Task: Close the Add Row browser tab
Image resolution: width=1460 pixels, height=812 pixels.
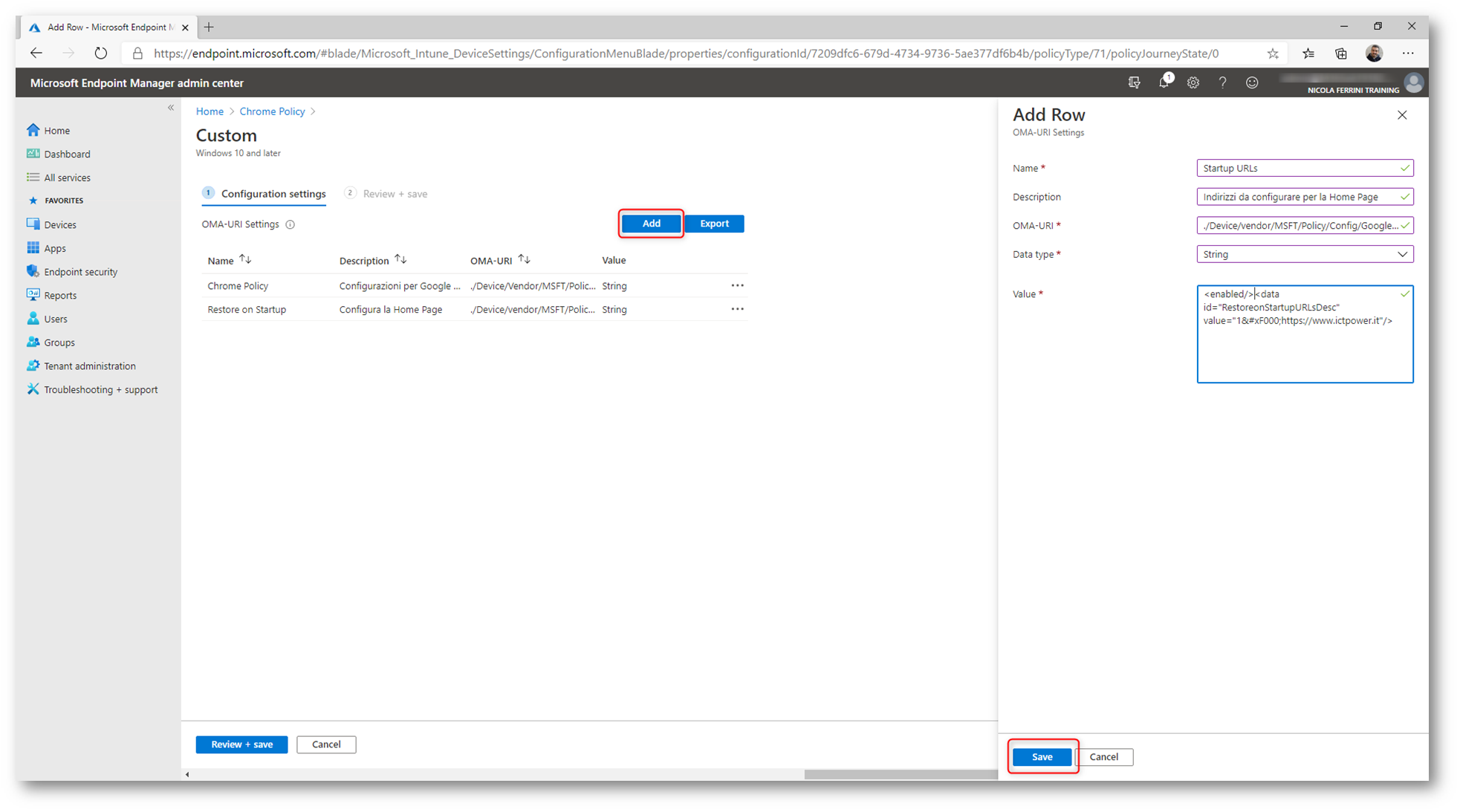Action: [185, 27]
